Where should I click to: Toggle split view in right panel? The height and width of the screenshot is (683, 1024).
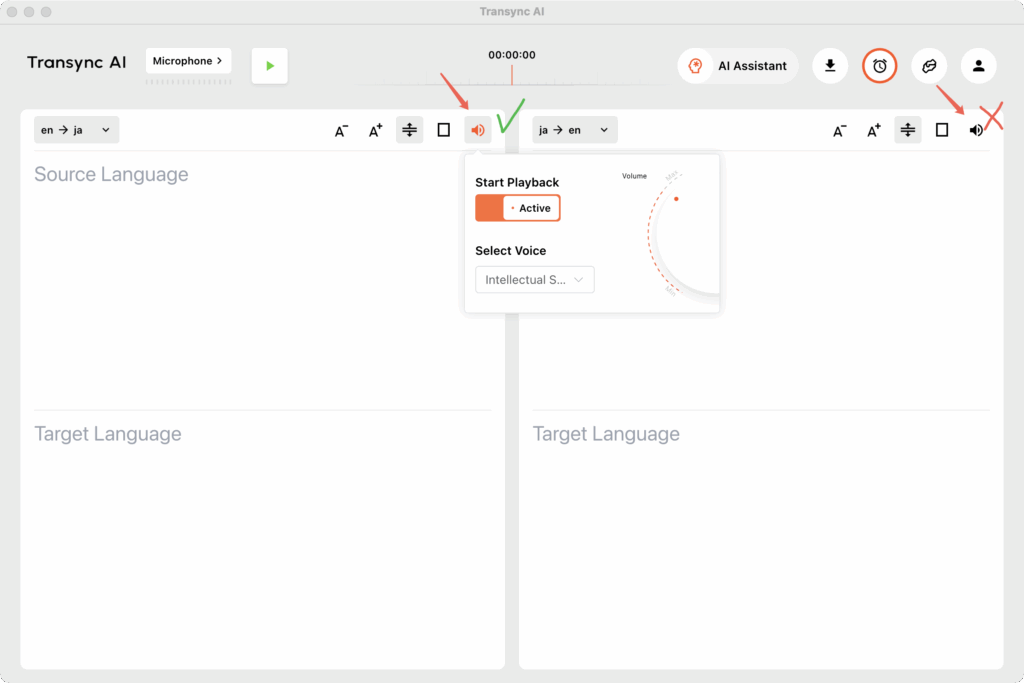[908, 130]
